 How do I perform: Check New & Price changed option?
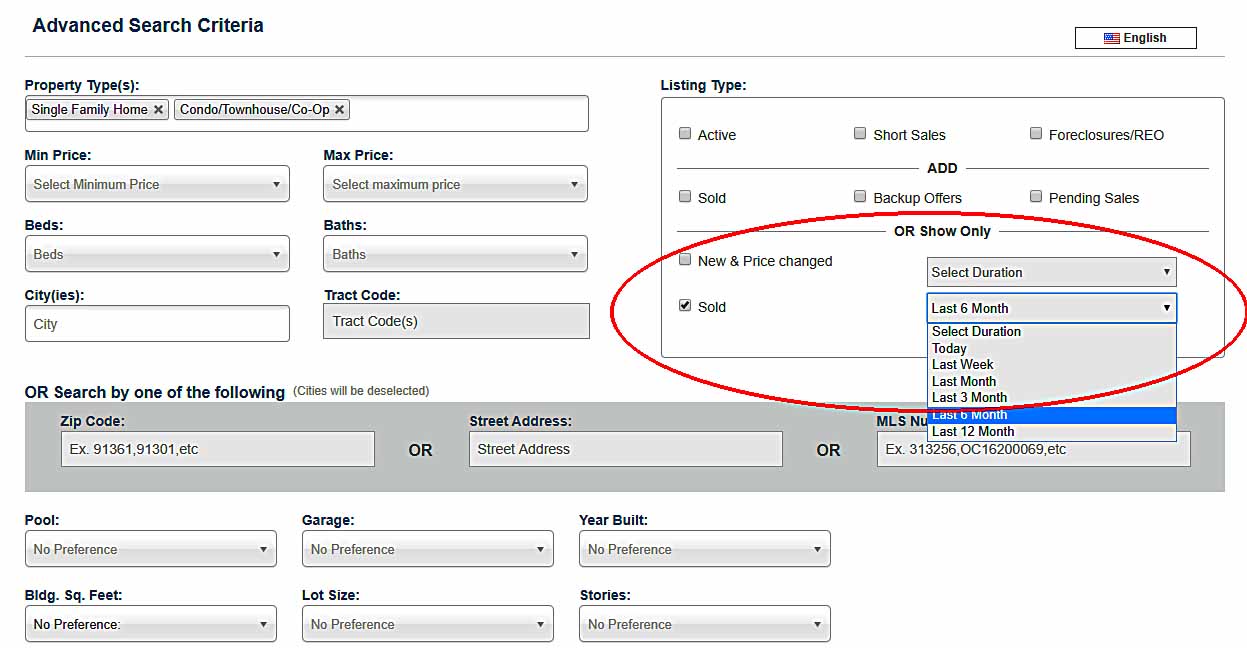point(685,260)
